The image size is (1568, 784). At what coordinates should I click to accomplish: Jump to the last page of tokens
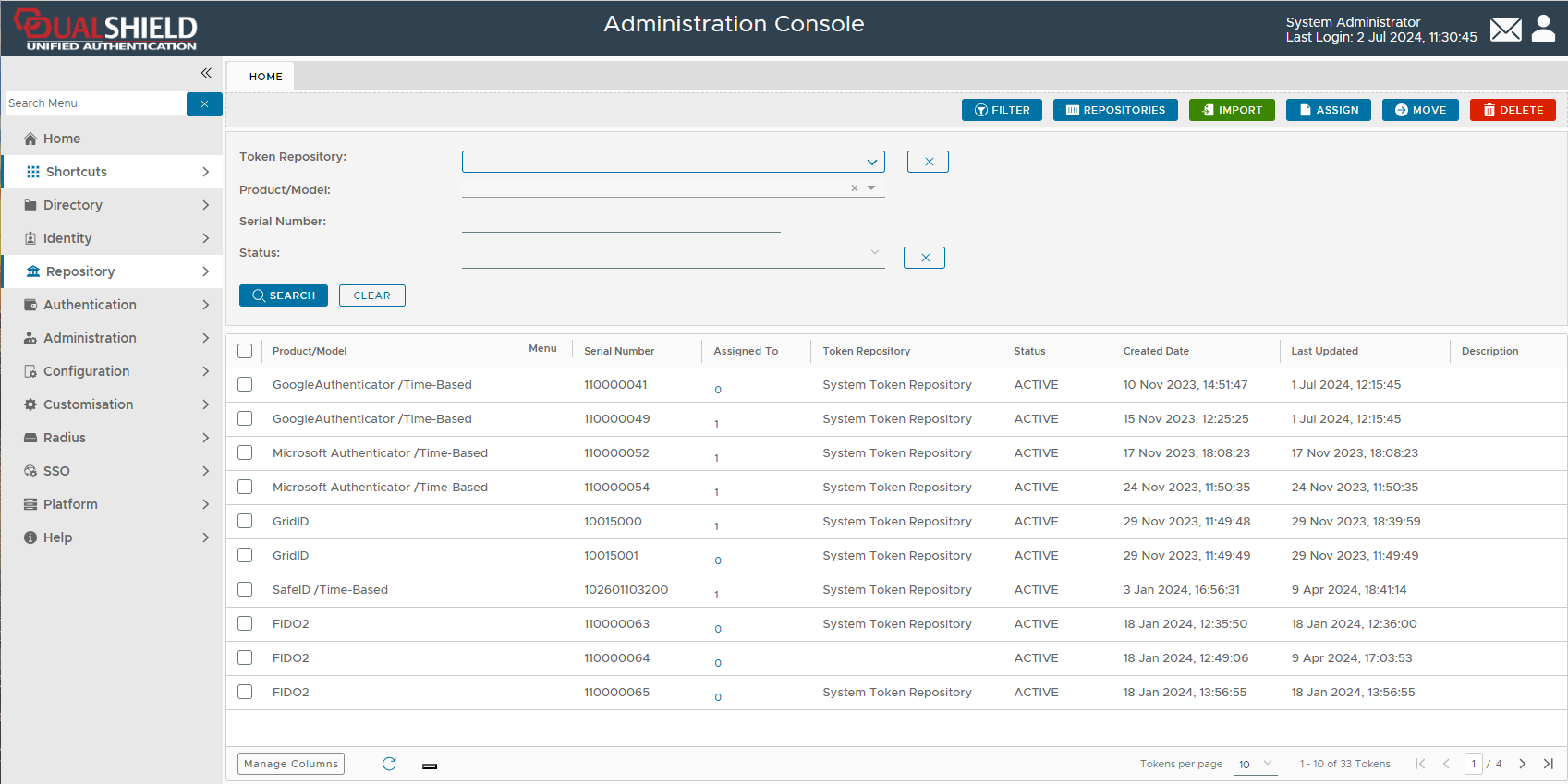(1549, 764)
